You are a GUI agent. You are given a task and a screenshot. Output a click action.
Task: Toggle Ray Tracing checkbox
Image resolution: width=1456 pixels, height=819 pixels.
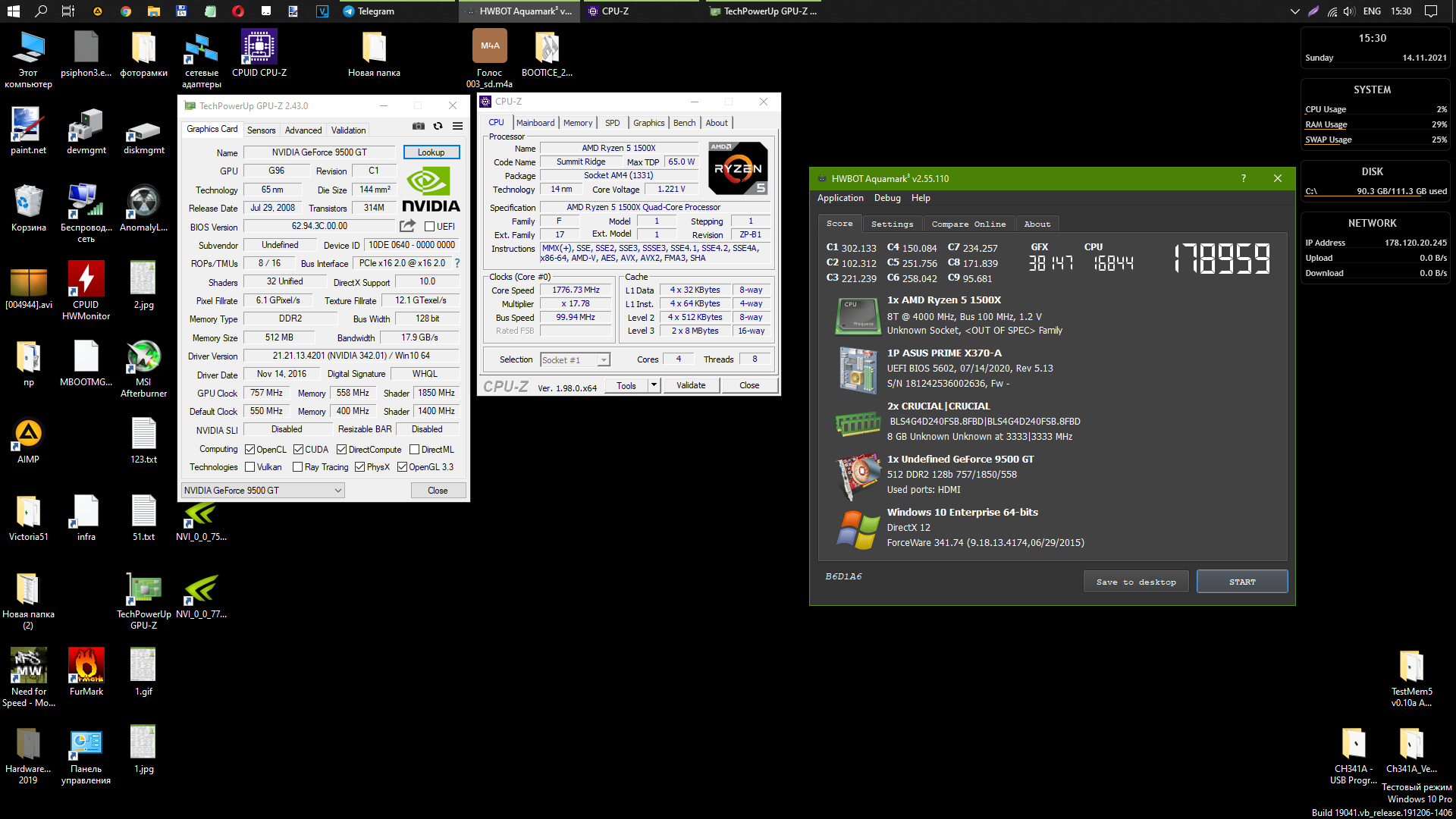pyautogui.click(x=297, y=466)
